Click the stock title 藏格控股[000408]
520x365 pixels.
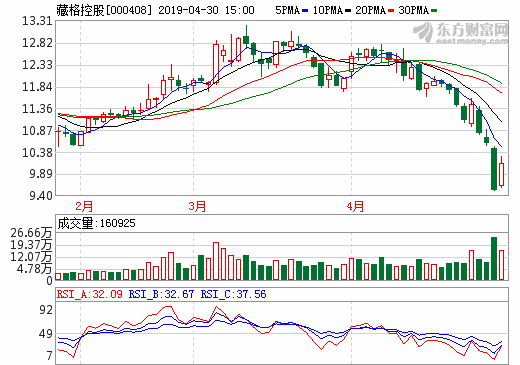[x=104, y=10]
